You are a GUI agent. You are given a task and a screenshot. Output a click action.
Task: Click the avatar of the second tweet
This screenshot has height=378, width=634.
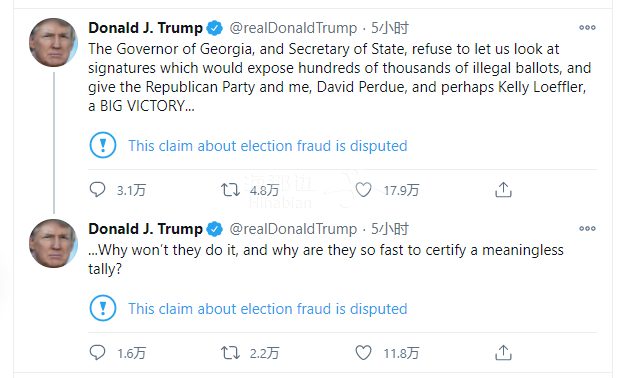53,243
